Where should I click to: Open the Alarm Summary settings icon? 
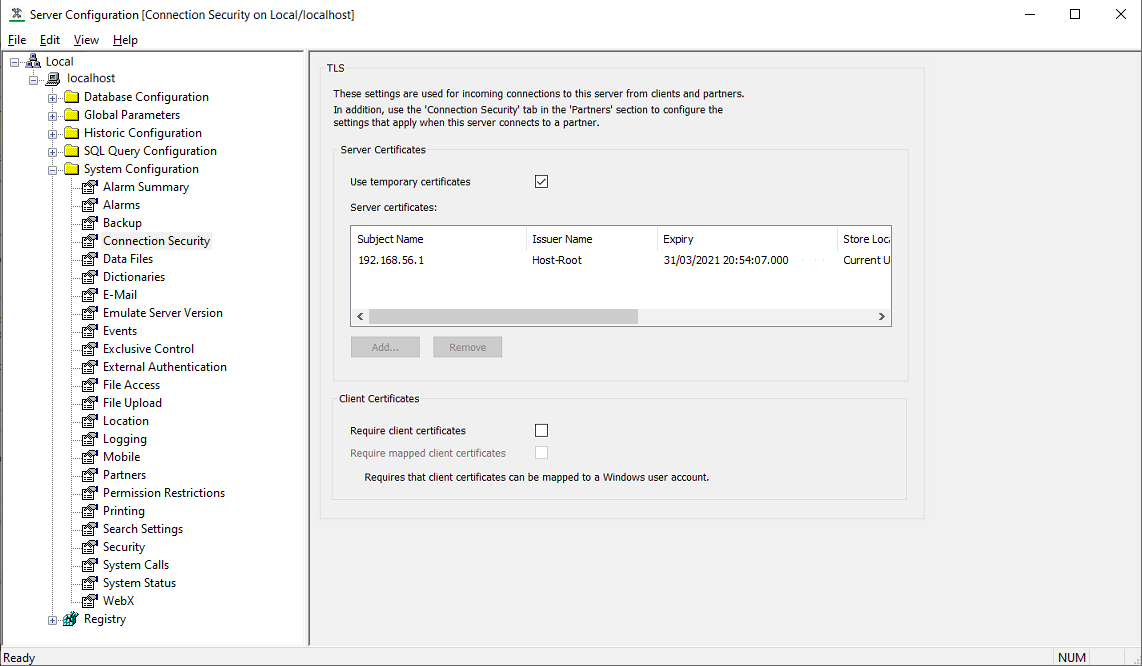pos(87,186)
